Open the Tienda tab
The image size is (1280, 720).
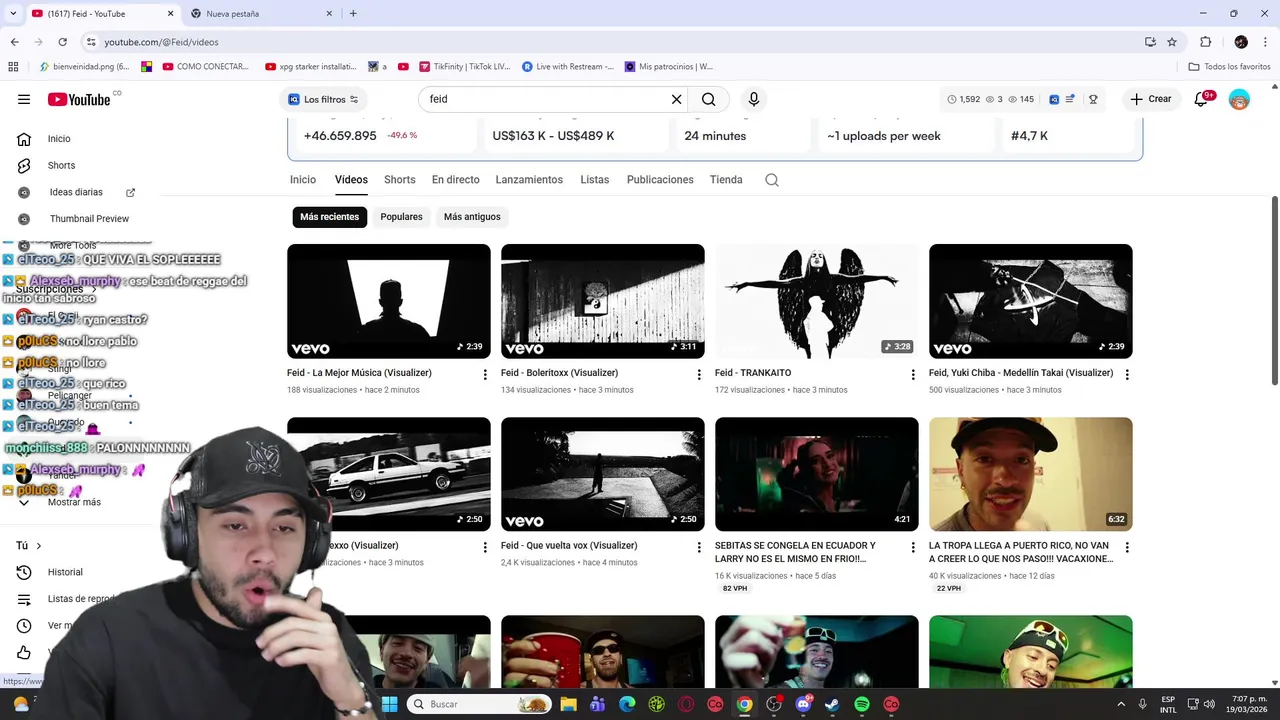point(726,180)
